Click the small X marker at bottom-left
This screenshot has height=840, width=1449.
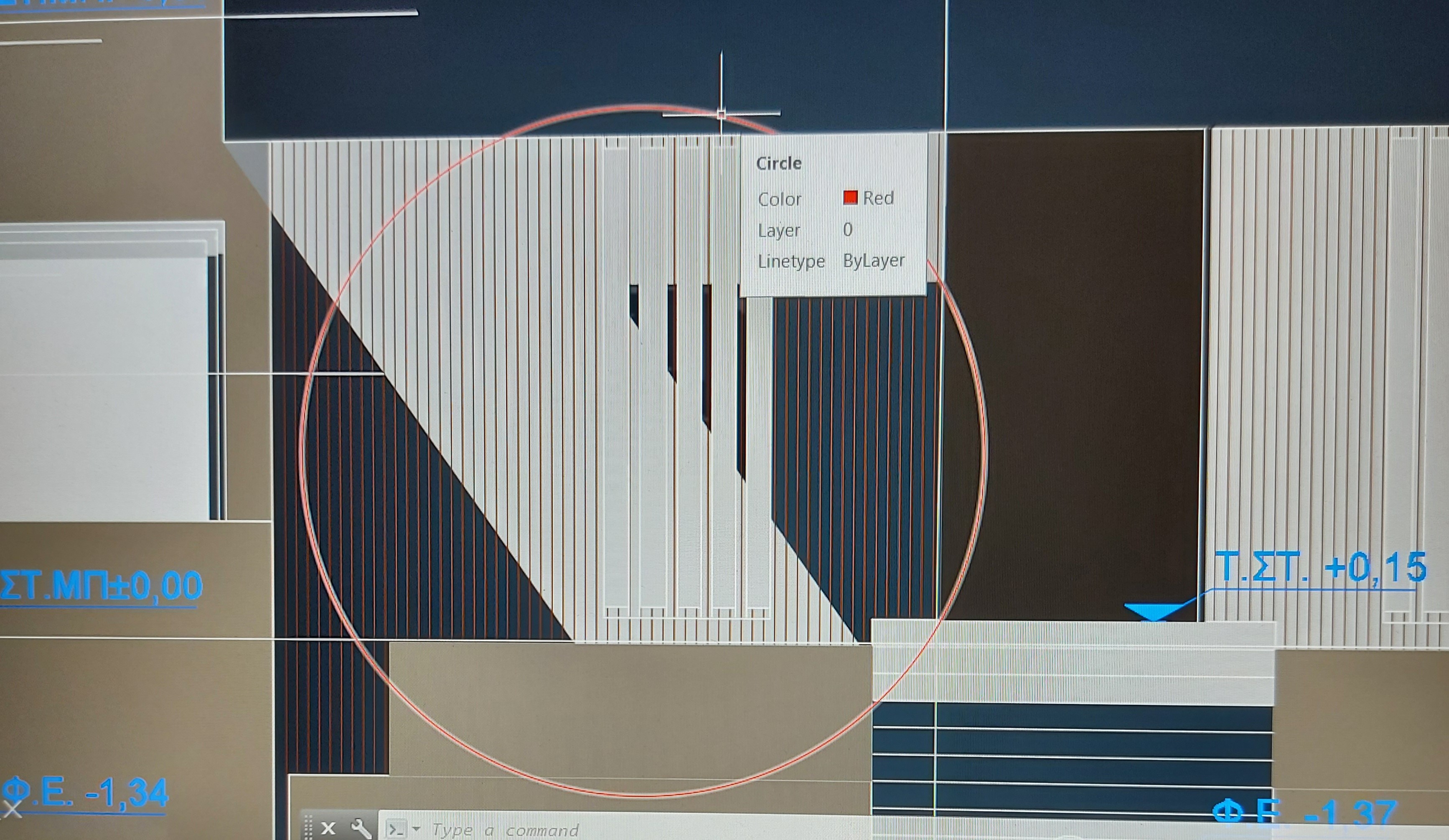(12, 810)
